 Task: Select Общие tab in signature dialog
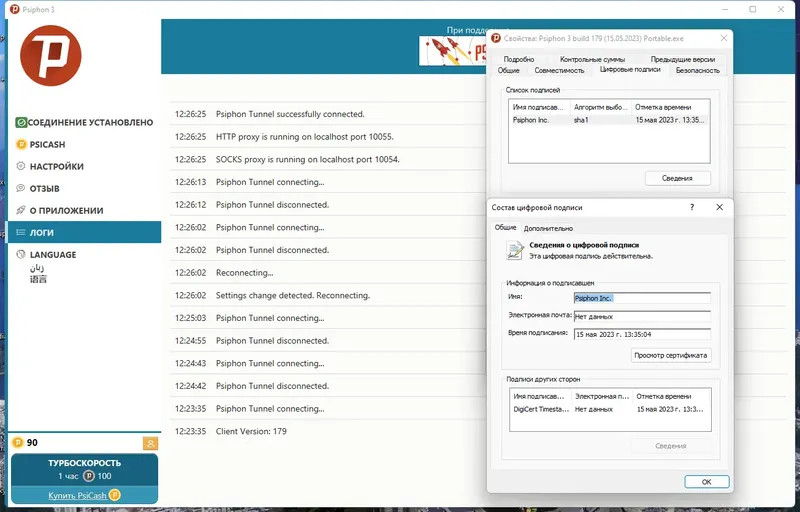[x=506, y=227]
